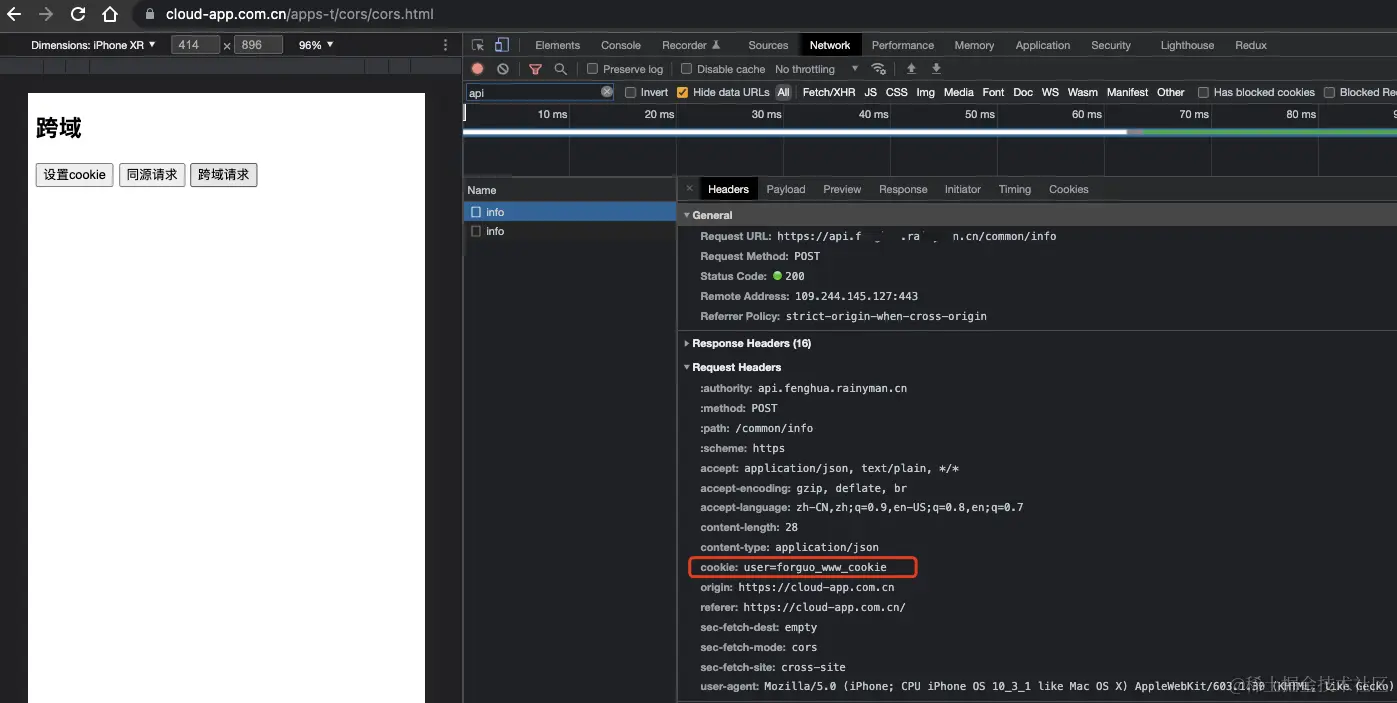Close the request details pane
The height and width of the screenshot is (703, 1397).
coord(689,189)
